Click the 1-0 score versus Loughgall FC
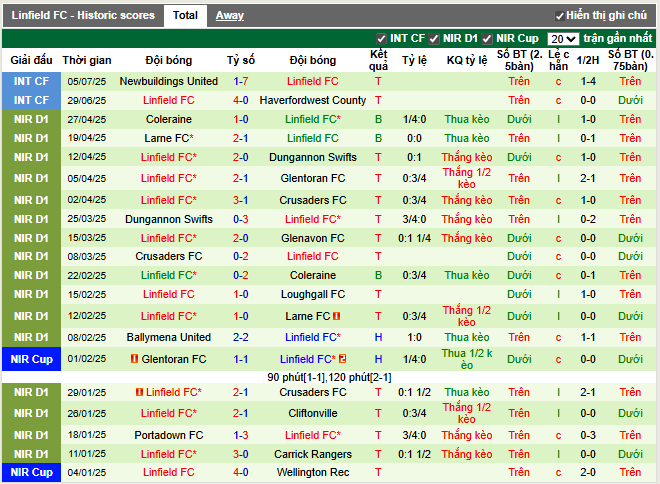The width and height of the screenshot is (660, 484). tap(241, 294)
